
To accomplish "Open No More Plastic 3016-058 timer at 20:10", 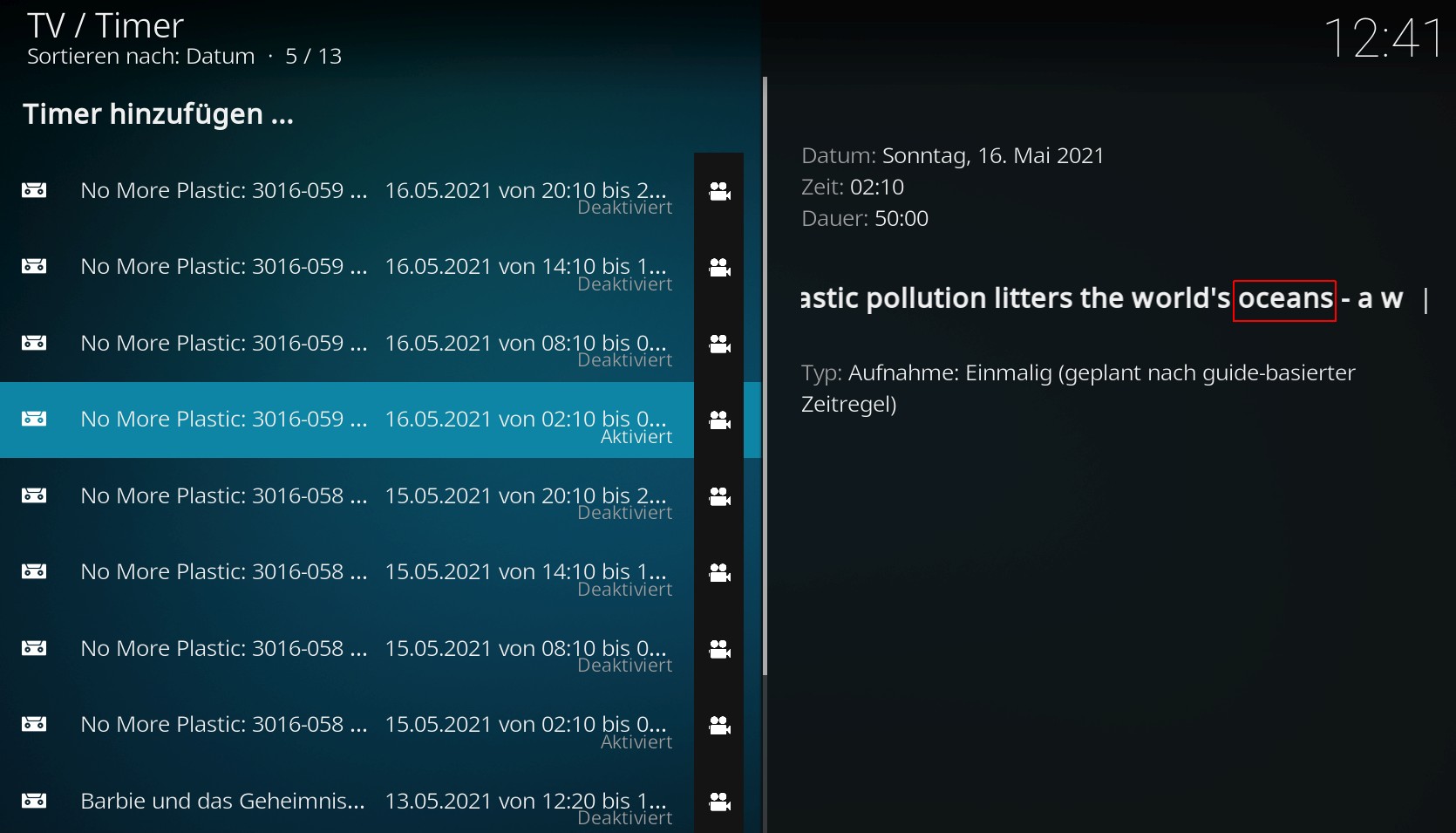I will pyautogui.click(x=347, y=496).
